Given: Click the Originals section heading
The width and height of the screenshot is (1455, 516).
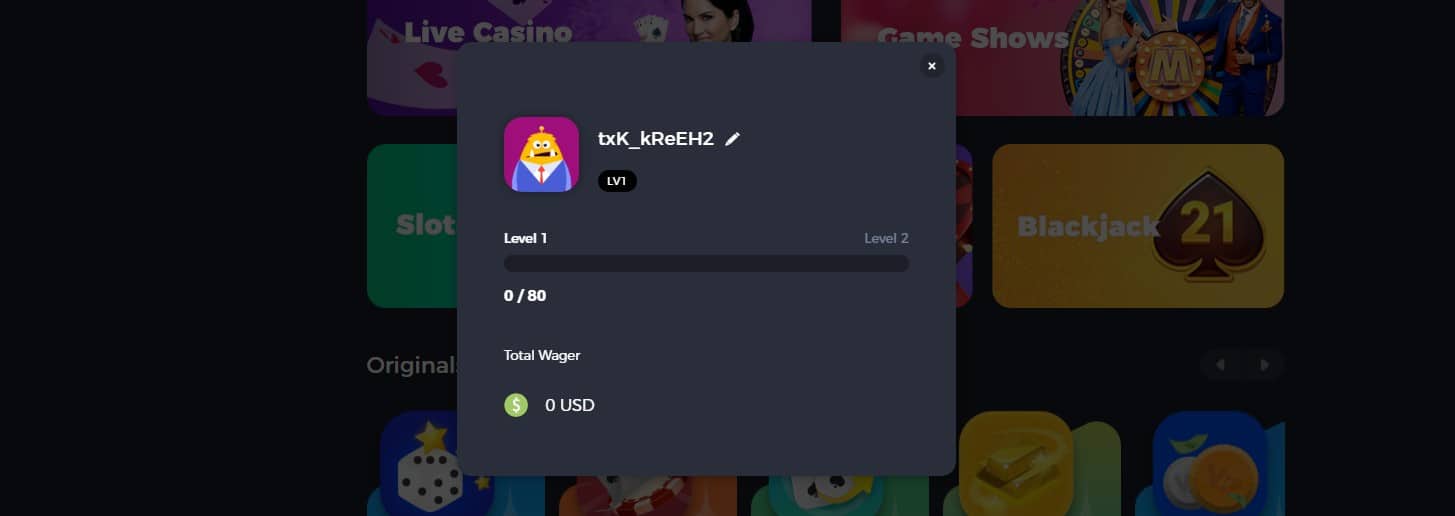Looking at the screenshot, I should tap(412, 365).
